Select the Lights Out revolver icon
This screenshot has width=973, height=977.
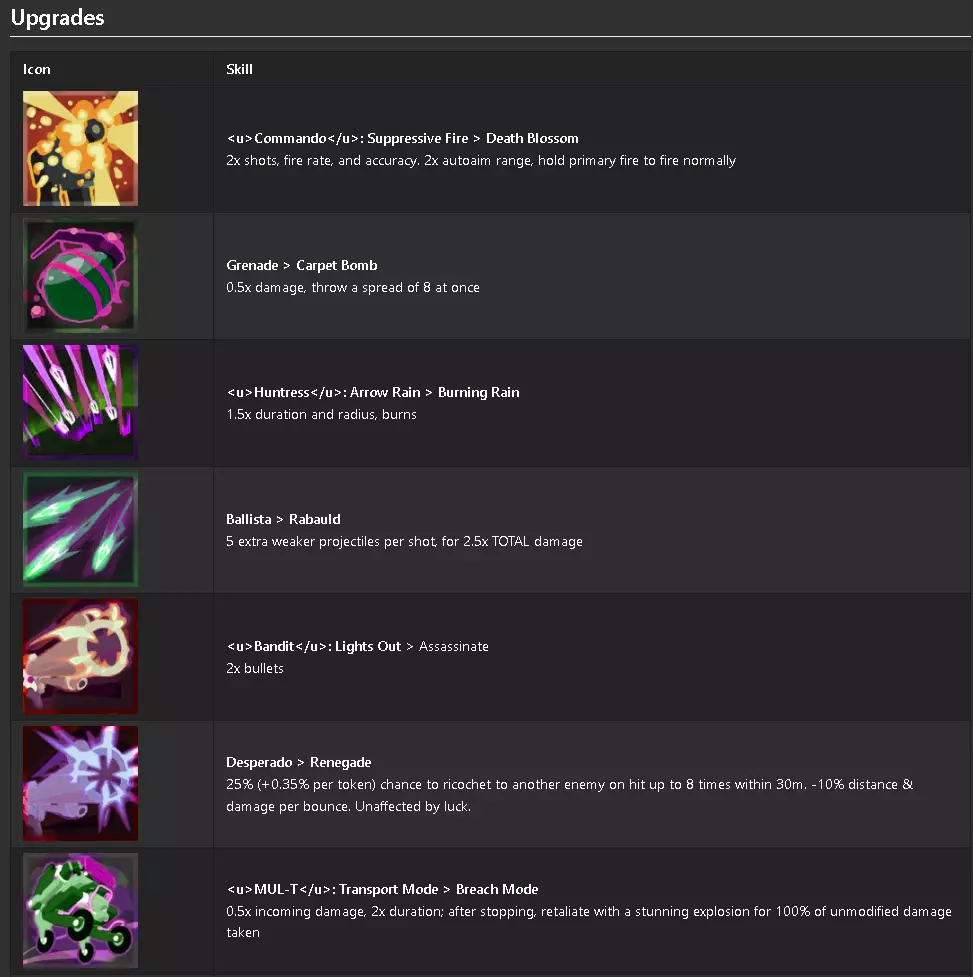pos(81,656)
